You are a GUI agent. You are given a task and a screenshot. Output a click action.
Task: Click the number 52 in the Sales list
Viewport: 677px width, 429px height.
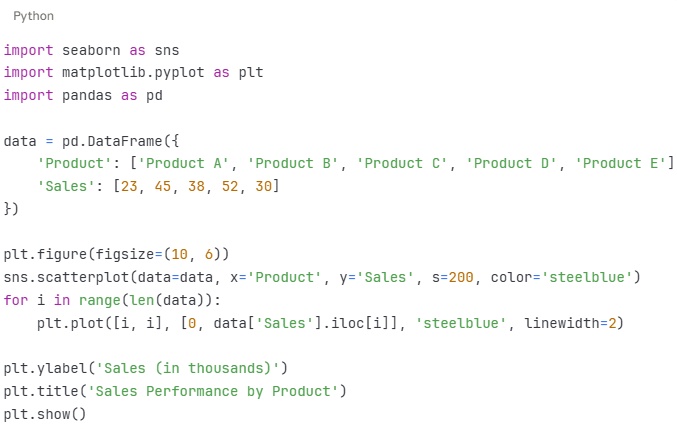[x=227, y=187]
